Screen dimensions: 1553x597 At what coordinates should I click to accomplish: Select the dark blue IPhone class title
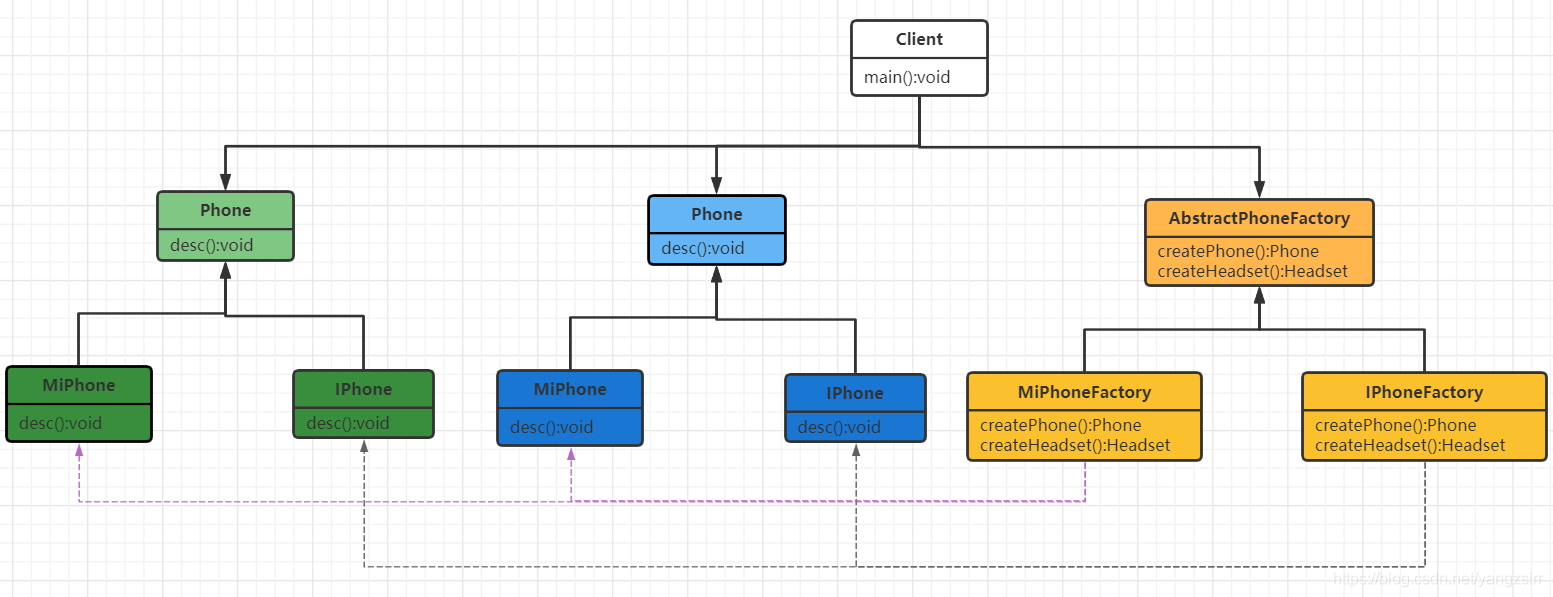(x=855, y=393)
